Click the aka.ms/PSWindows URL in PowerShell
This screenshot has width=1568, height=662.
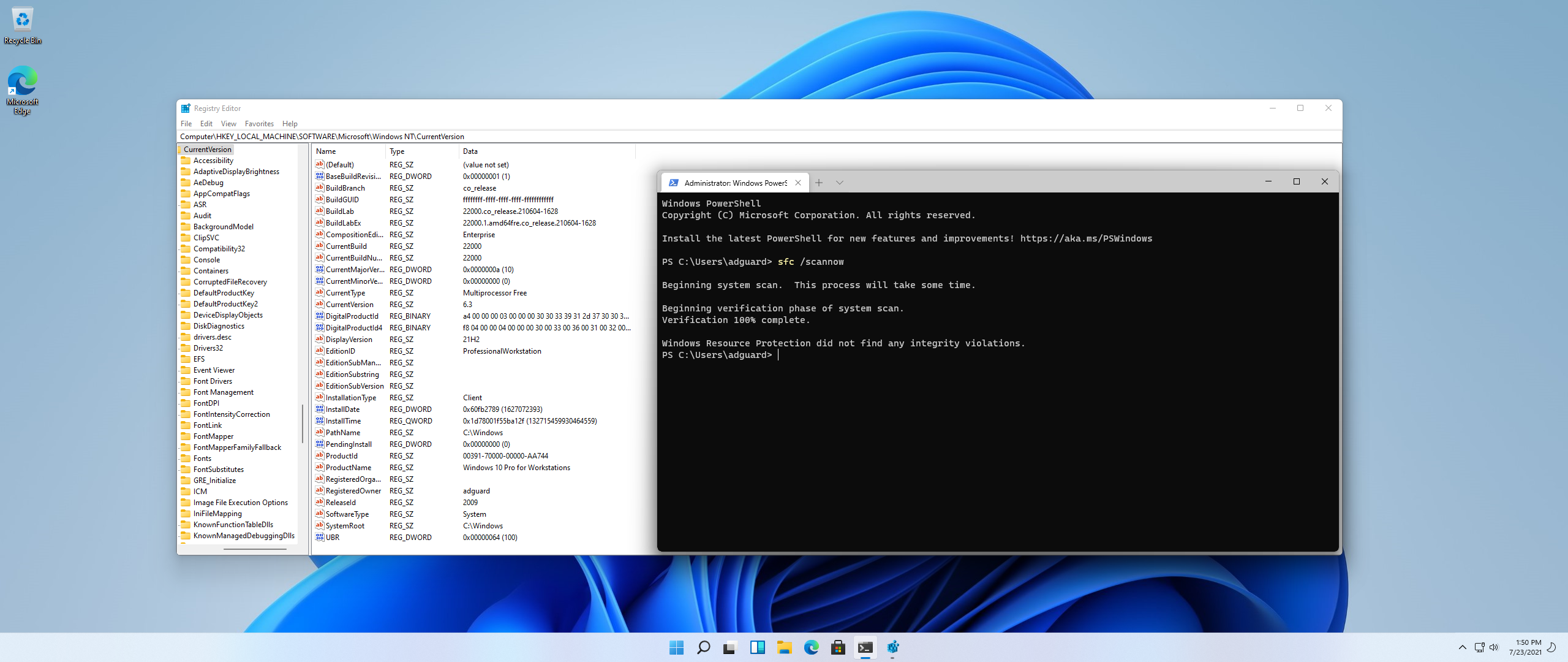(1086, 238)
